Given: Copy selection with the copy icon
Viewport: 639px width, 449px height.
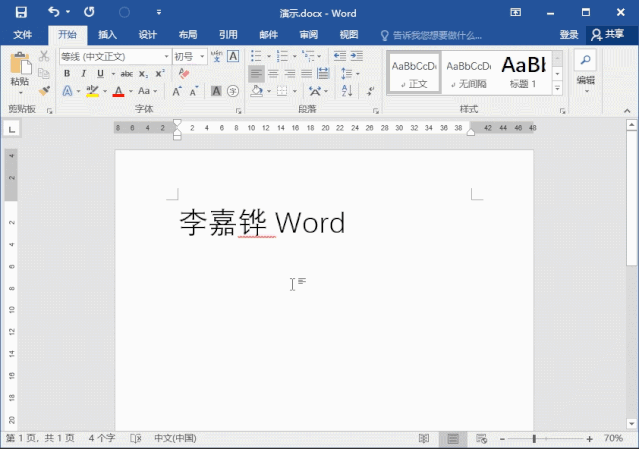Looking at the screenshot, I should click(44, 73).
